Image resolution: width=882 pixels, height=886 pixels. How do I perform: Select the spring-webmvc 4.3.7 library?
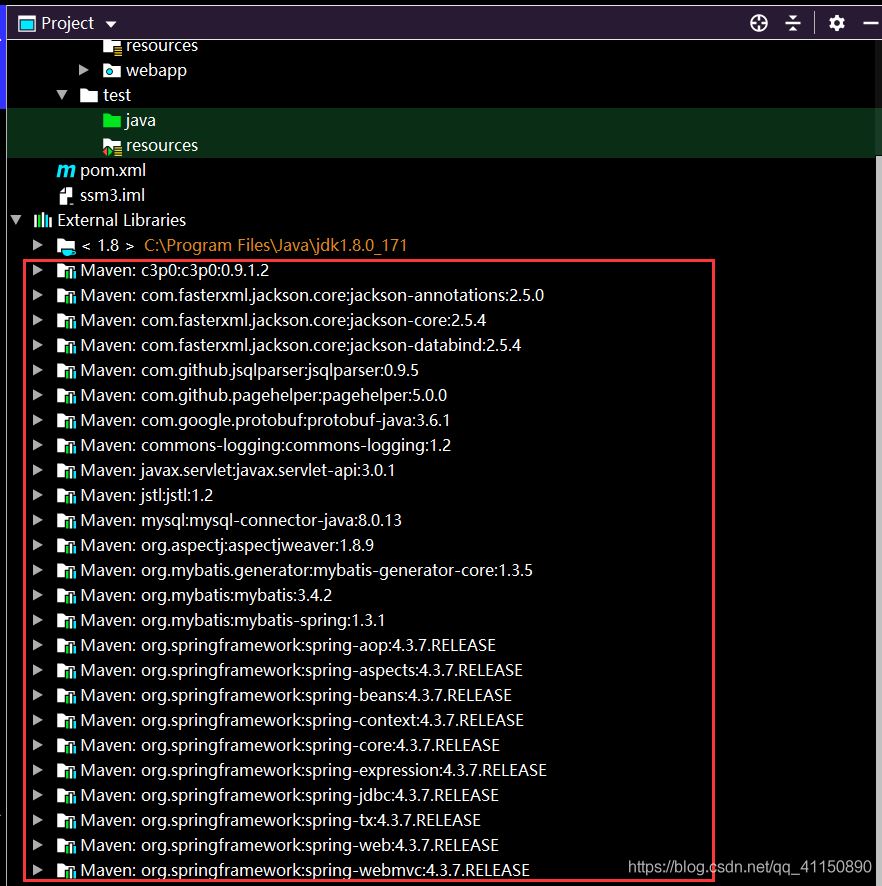[x=305, y=870]
